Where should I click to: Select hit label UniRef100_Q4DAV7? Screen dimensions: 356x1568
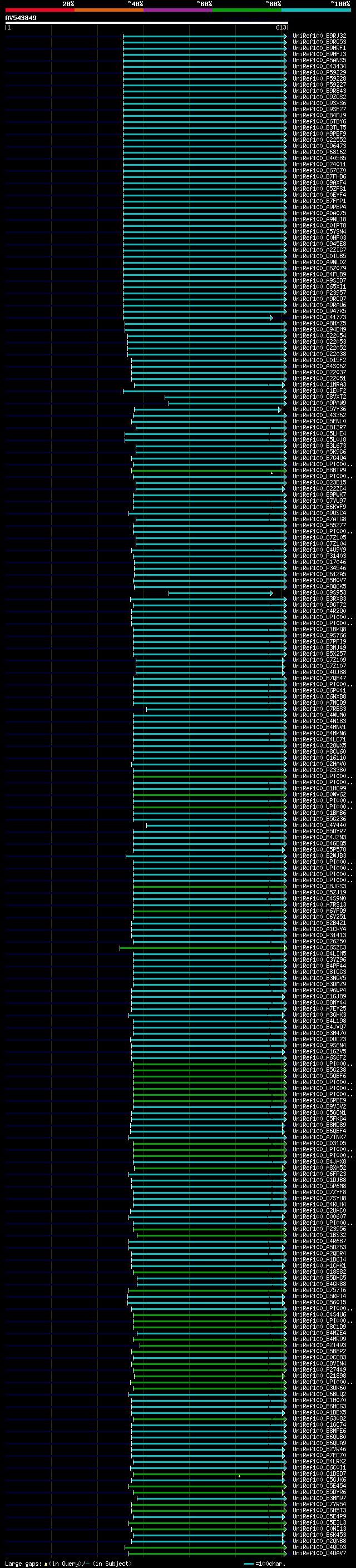pos(319,1553)
